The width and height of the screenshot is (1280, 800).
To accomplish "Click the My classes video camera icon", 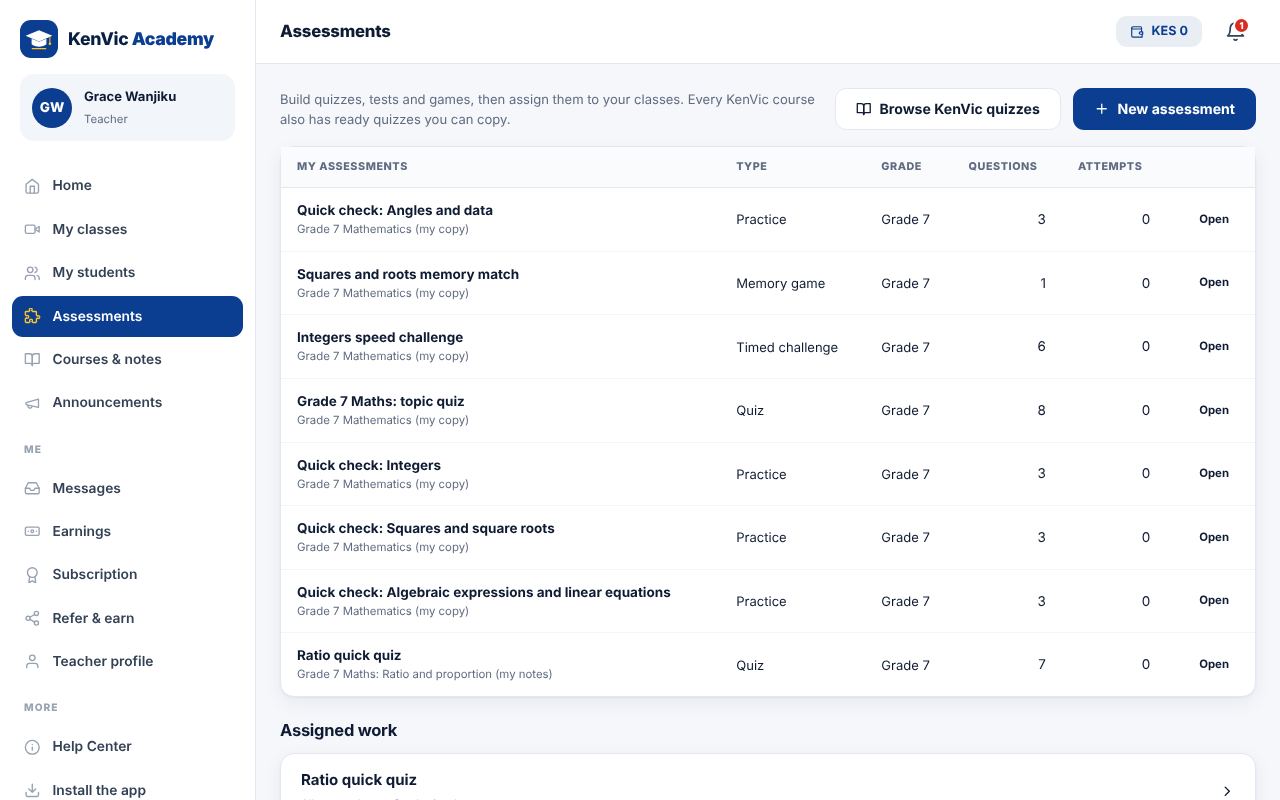I will (32, 229).
